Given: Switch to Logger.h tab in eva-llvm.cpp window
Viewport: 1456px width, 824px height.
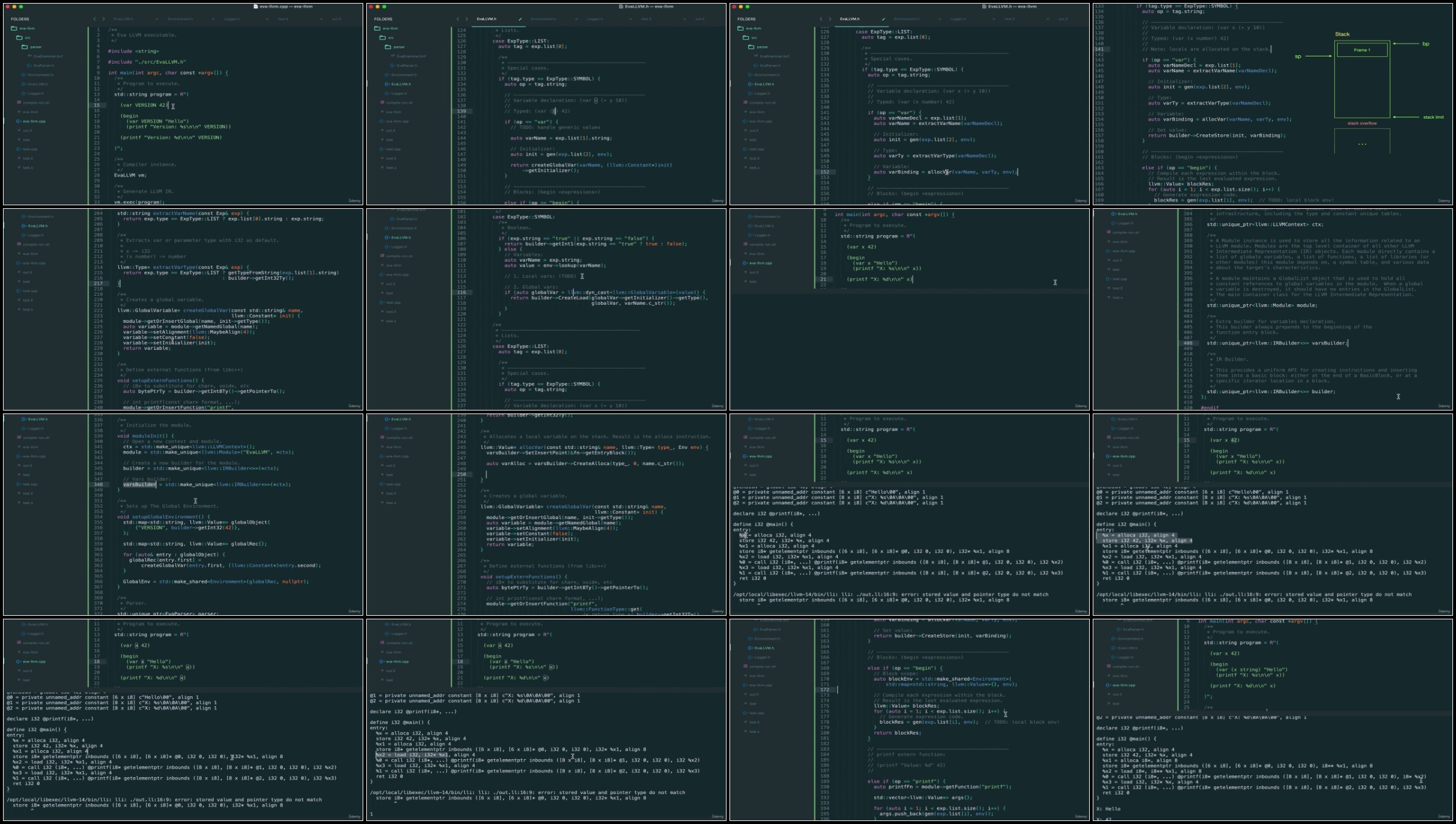Looking at the screenshot, I should pos(232,19).
